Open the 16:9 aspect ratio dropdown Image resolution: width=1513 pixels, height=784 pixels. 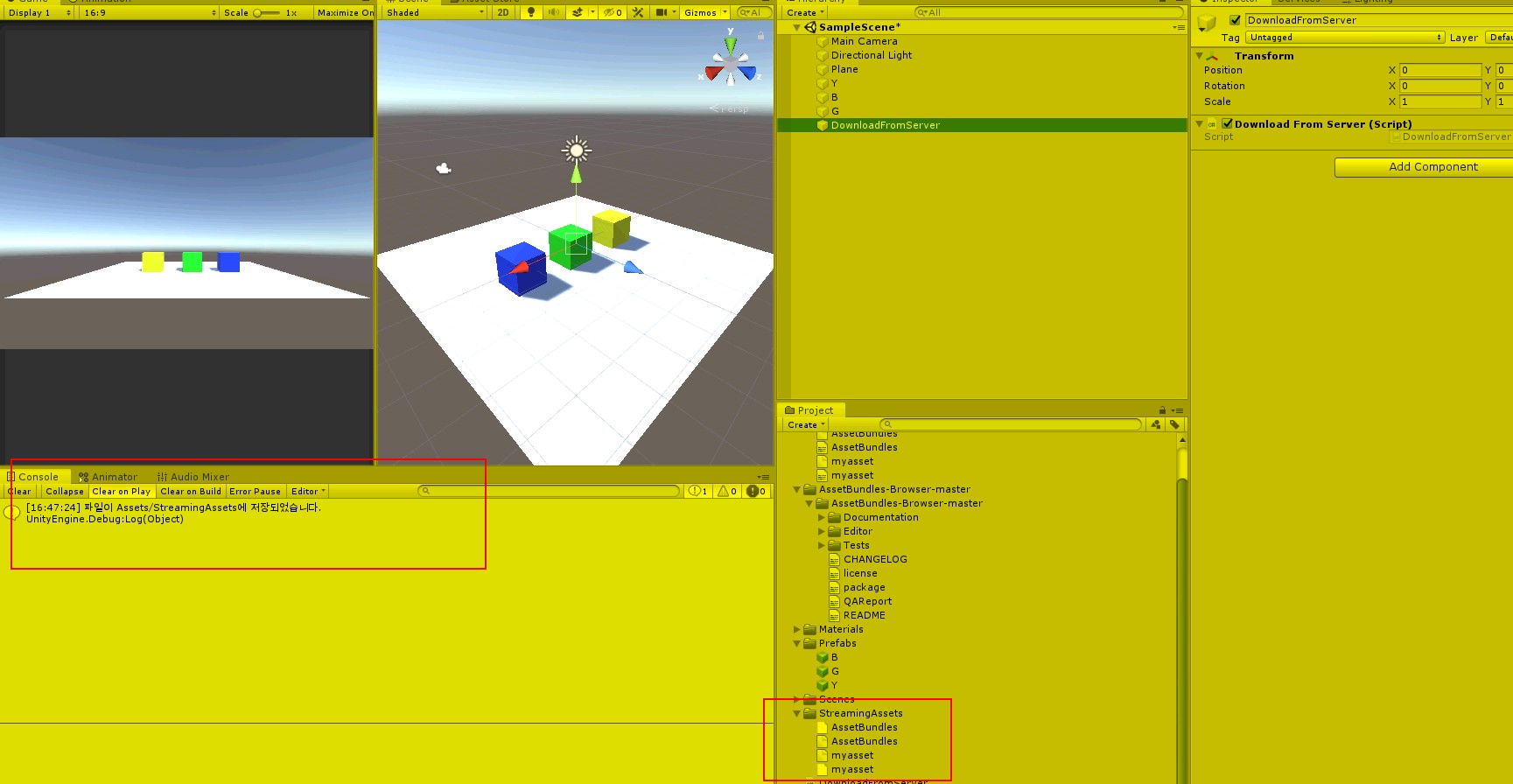pyautogui.click(x=150, y=12)
